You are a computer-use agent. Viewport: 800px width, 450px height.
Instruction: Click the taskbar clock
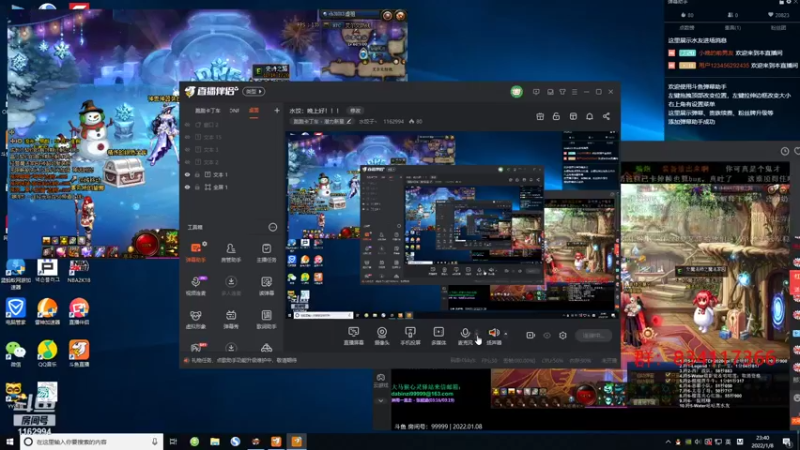(x=763, y=442)
